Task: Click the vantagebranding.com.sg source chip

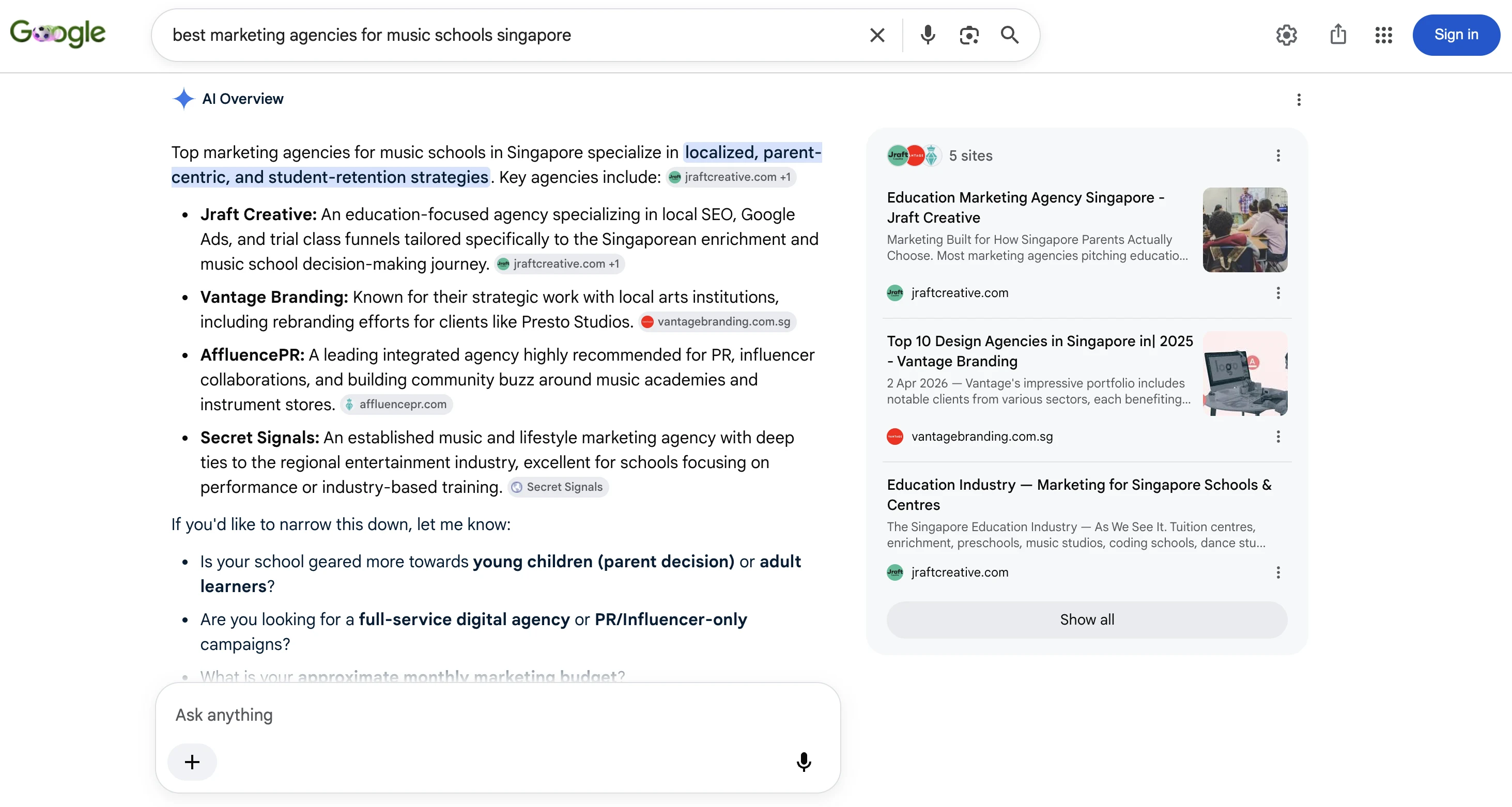Action: [717, 322]
